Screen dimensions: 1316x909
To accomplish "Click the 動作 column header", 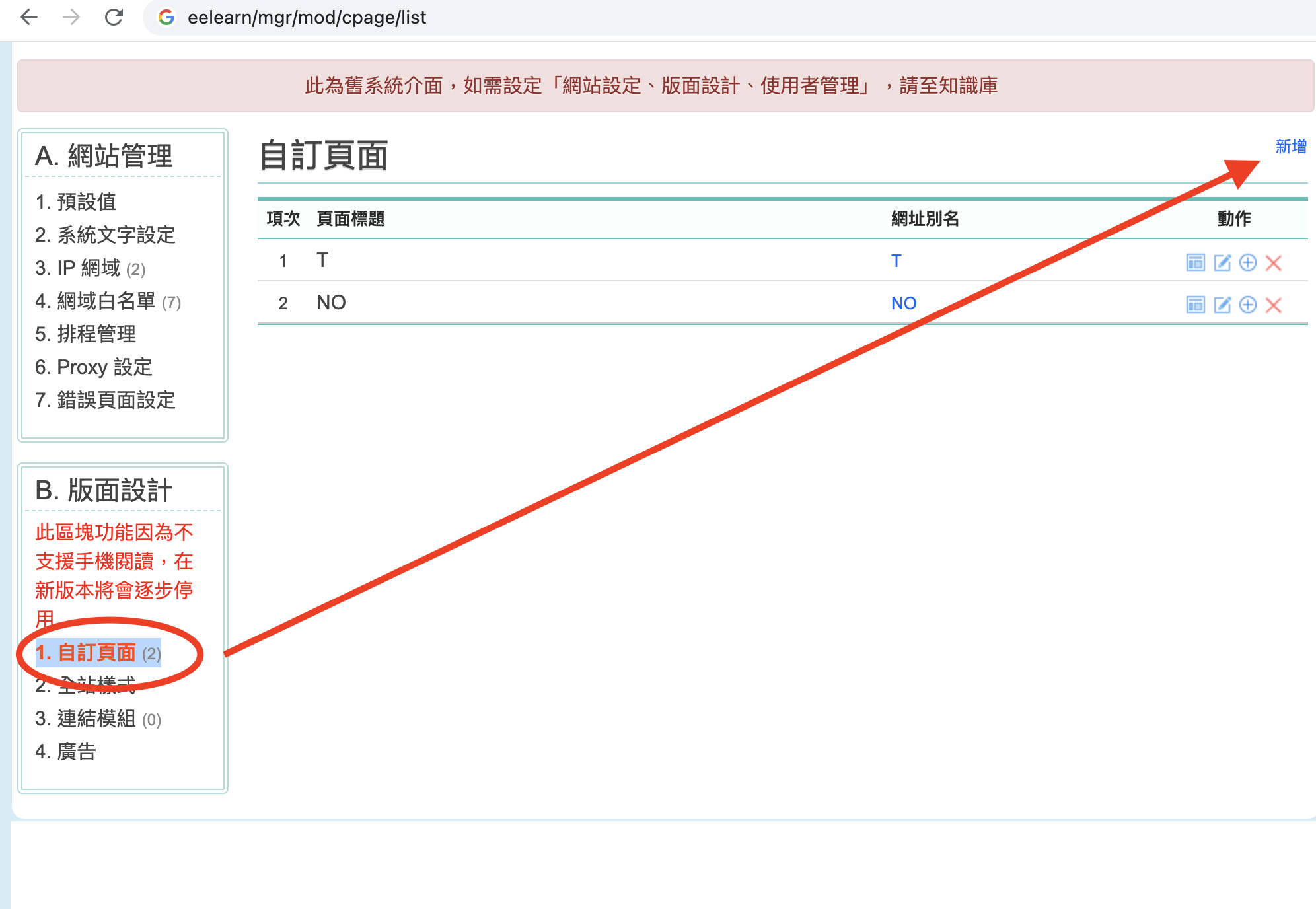I will 1234,219.
